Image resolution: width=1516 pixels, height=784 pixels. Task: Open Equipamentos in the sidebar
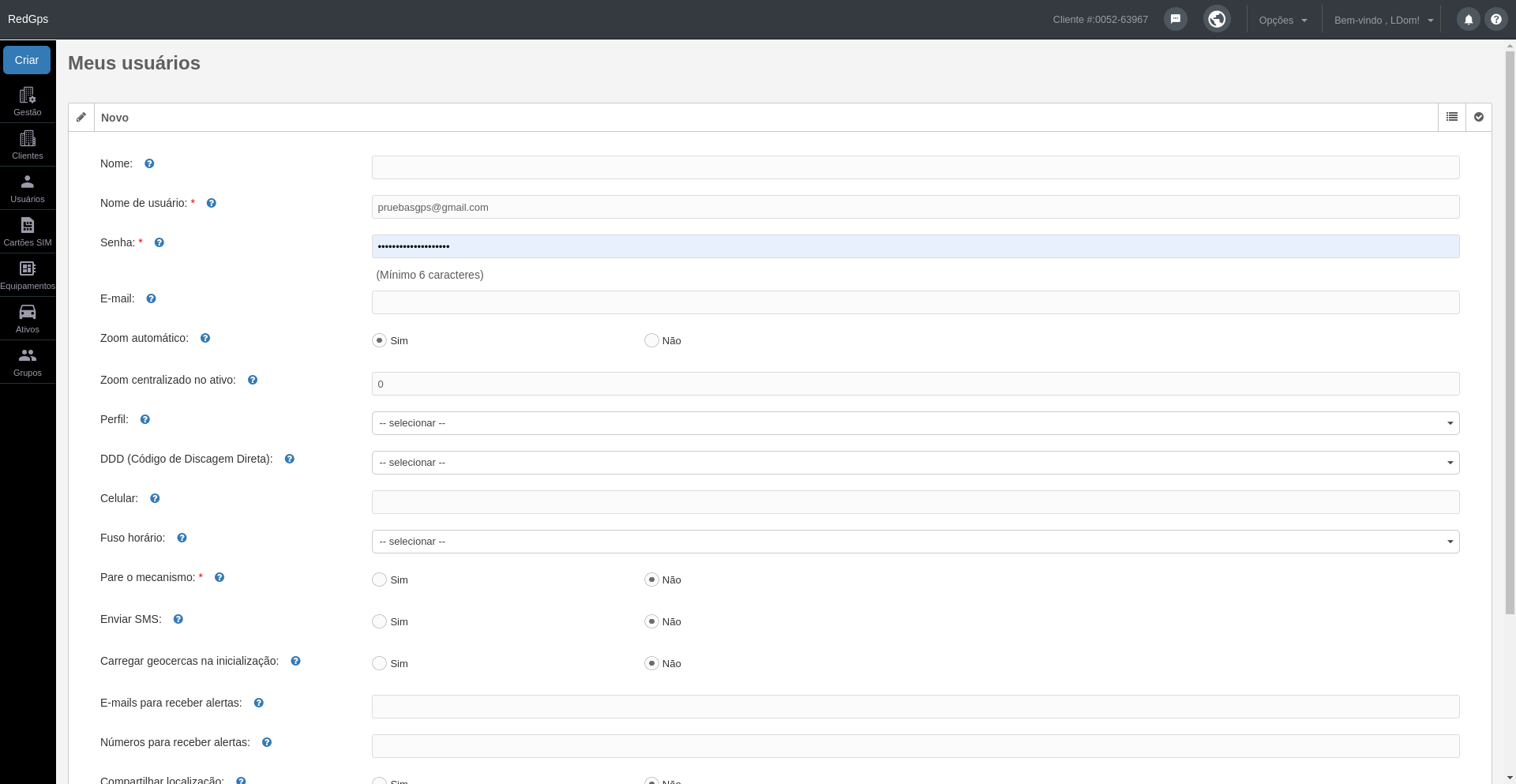tap(28, 275)
